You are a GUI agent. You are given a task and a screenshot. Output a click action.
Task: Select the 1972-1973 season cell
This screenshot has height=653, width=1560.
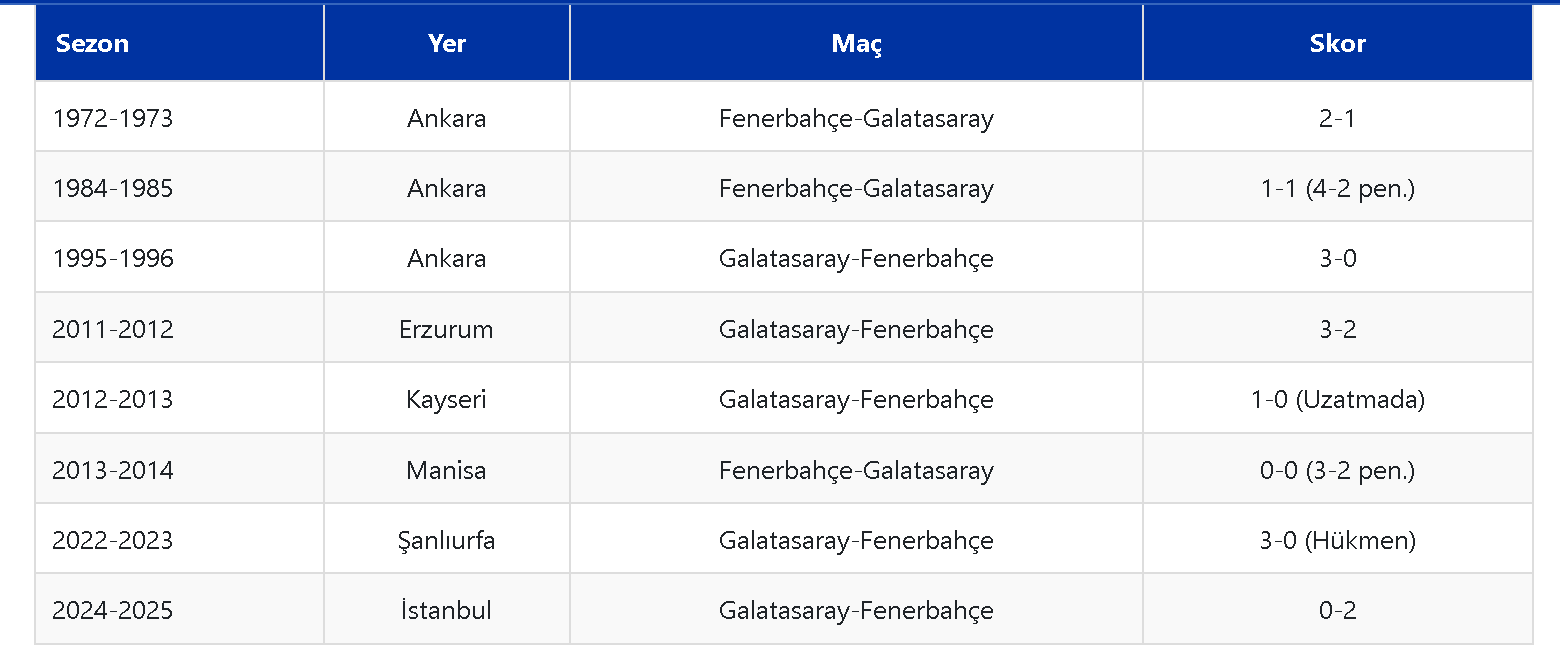pos(113,118)
